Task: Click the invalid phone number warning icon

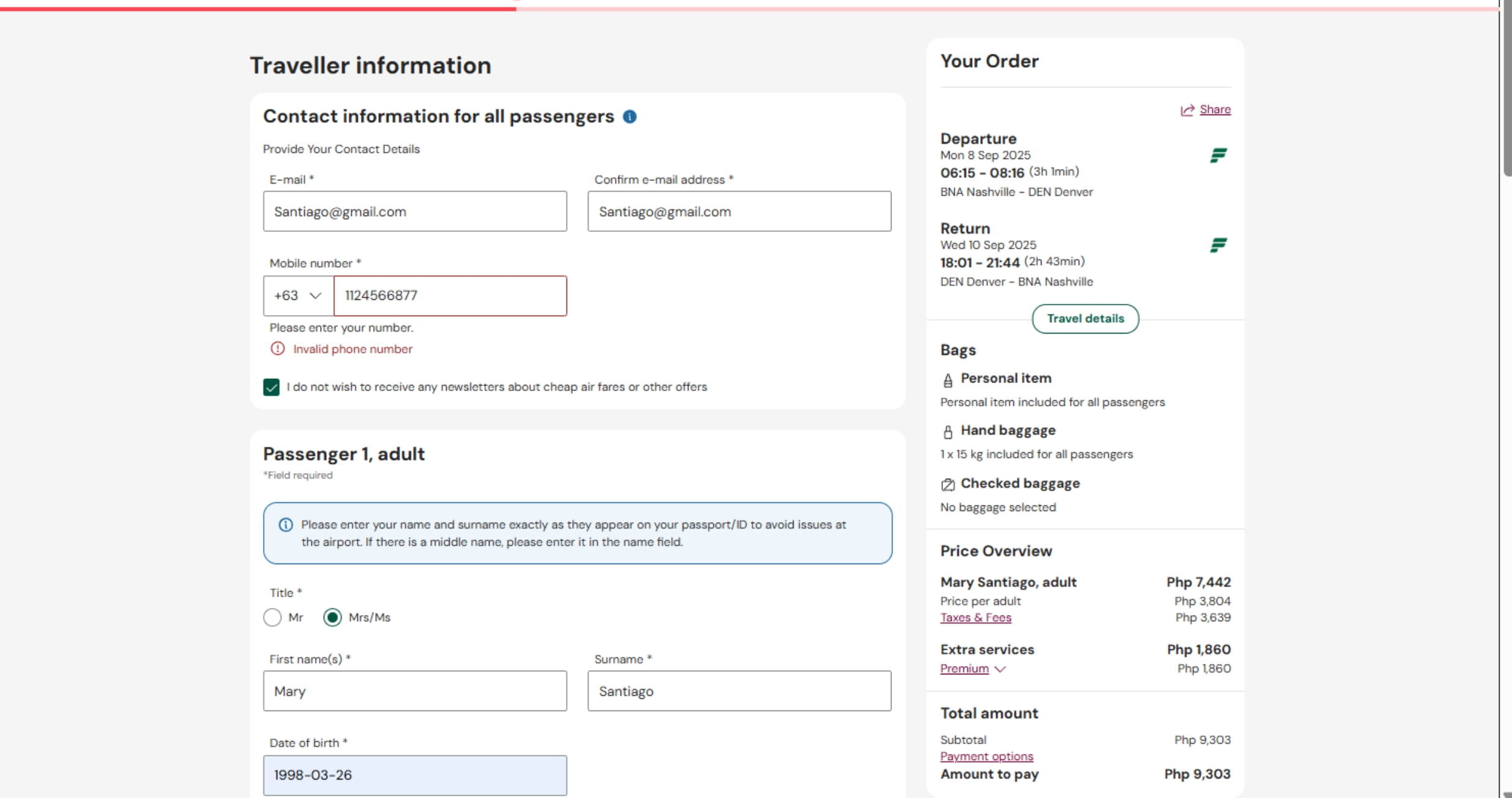Action: click(278, 349)
